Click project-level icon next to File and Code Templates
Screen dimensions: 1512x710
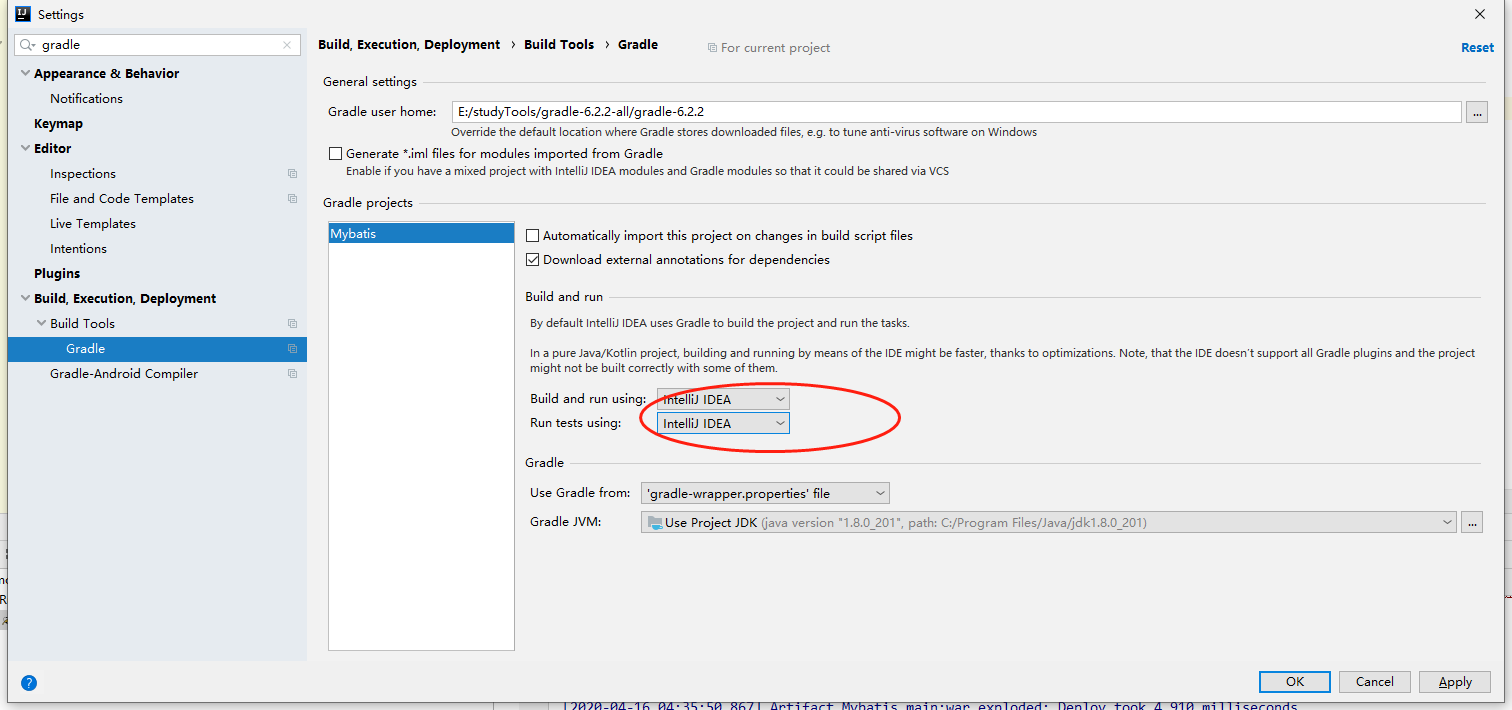tap(292, 199)
